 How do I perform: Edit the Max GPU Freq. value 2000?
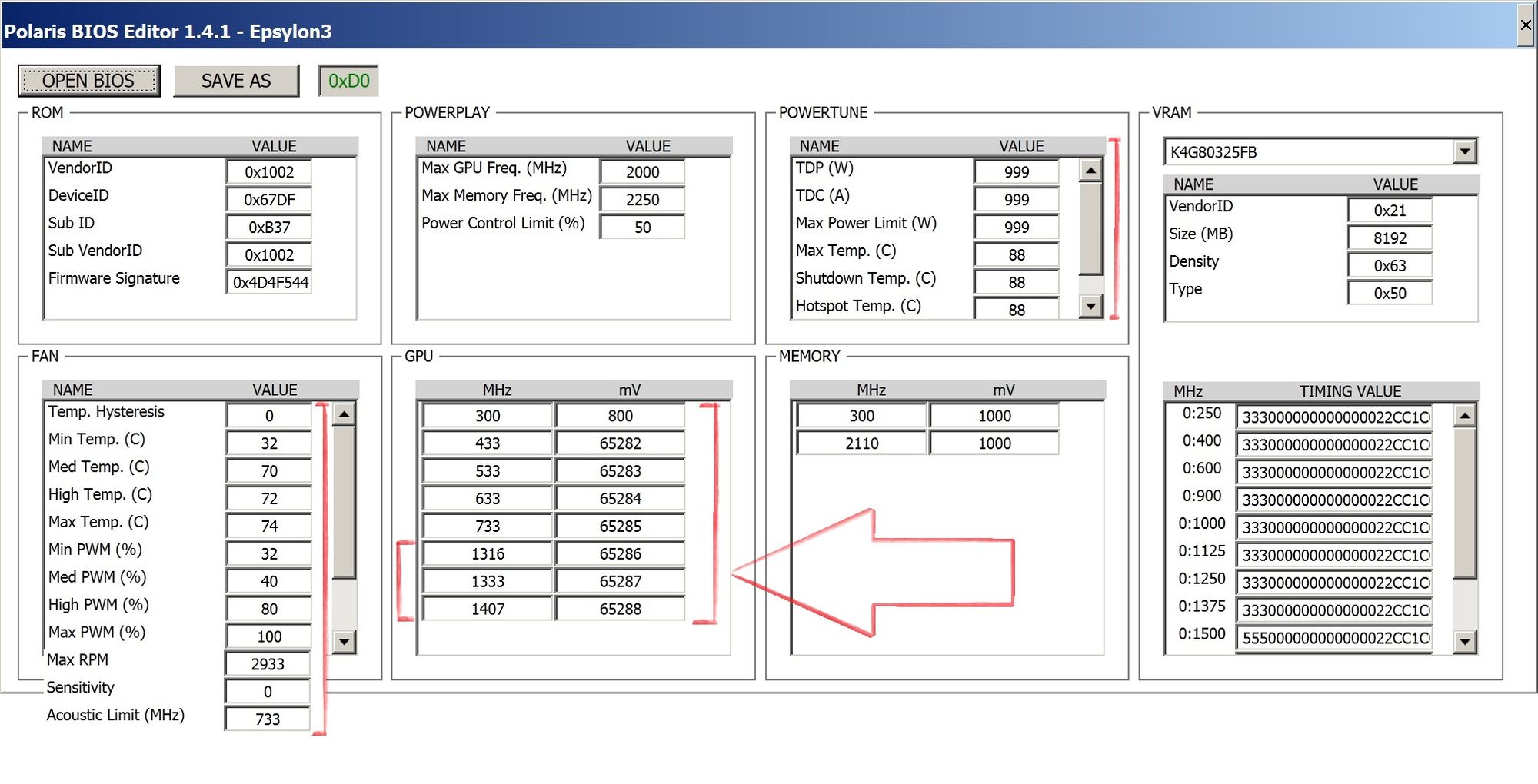[642, 171]
